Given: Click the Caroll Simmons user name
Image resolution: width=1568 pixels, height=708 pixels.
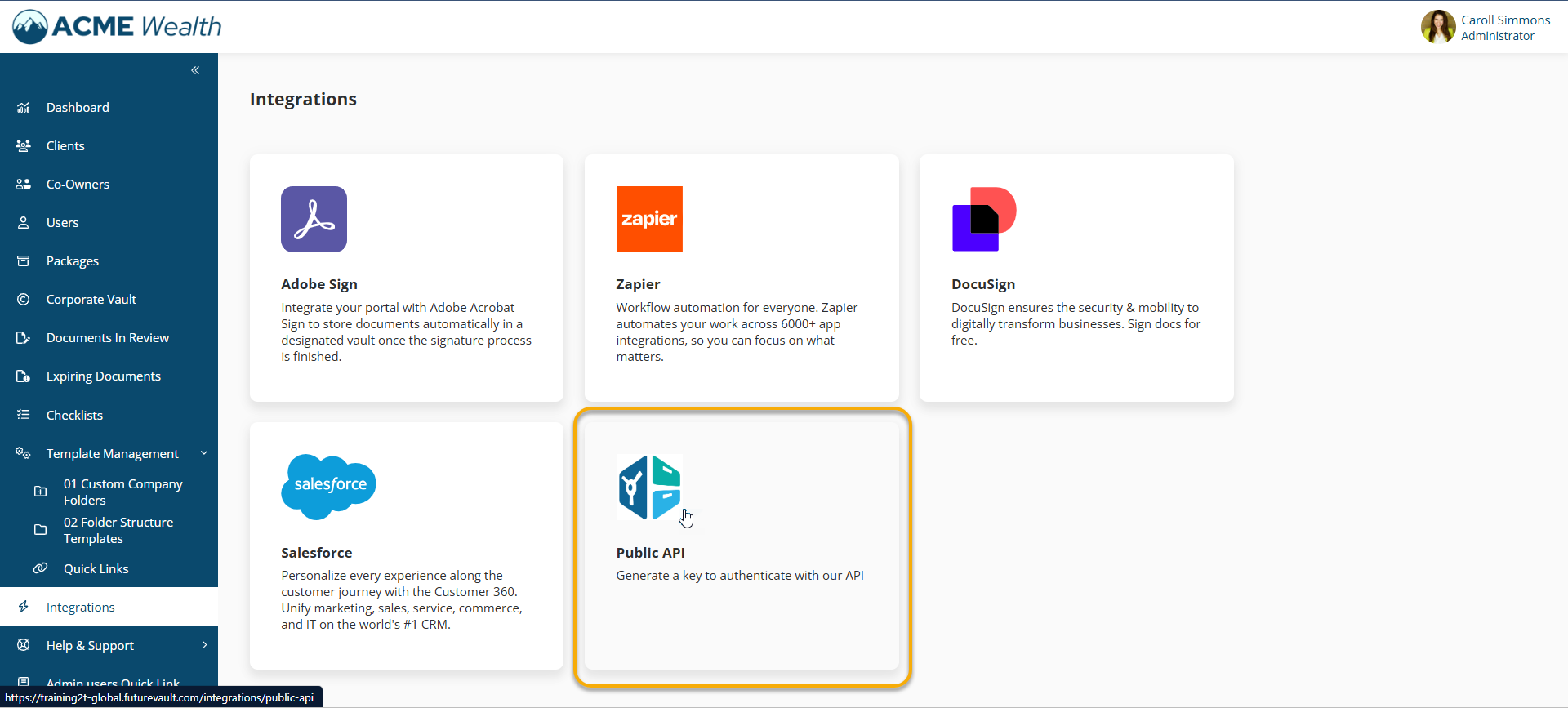Looking at the screenshot, I should 1505,20.
